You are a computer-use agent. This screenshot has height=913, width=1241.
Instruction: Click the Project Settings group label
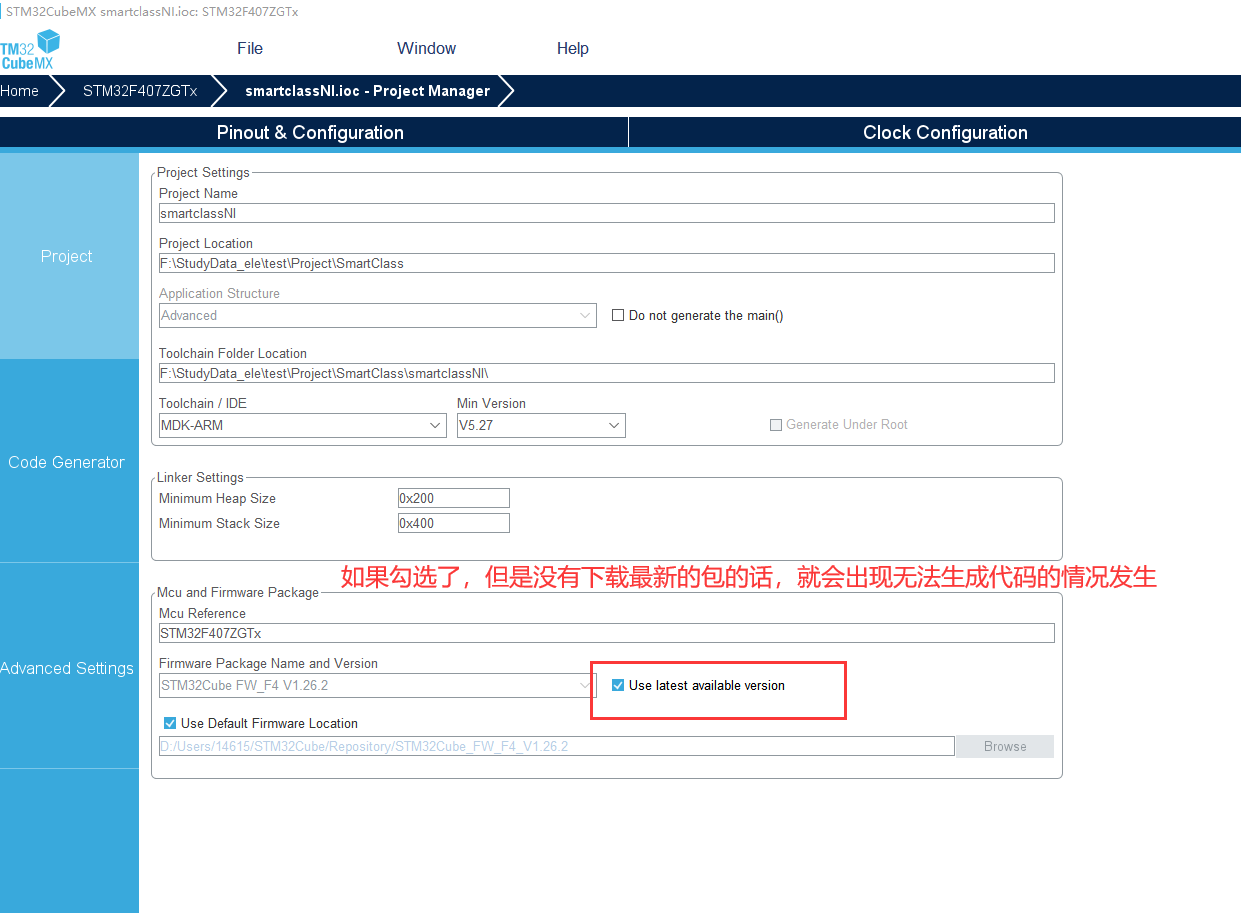coord(203,172)
